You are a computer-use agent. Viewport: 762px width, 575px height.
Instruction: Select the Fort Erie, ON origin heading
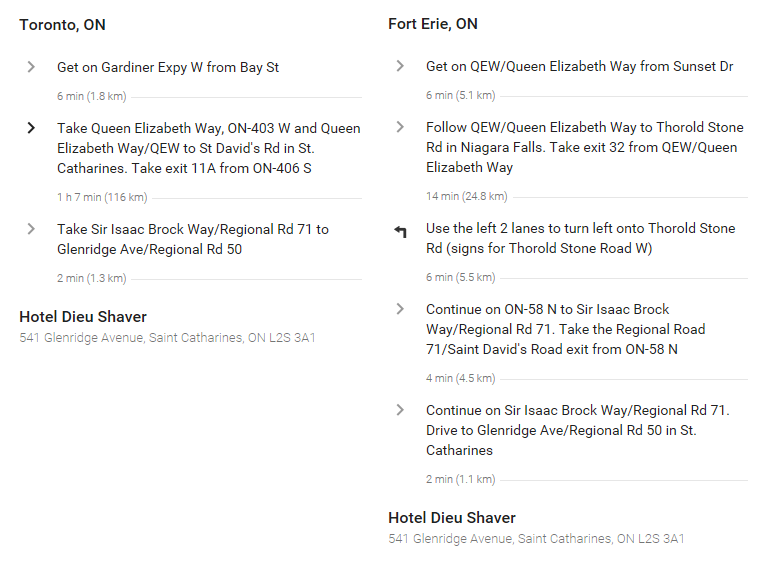[x=433, y=24]
